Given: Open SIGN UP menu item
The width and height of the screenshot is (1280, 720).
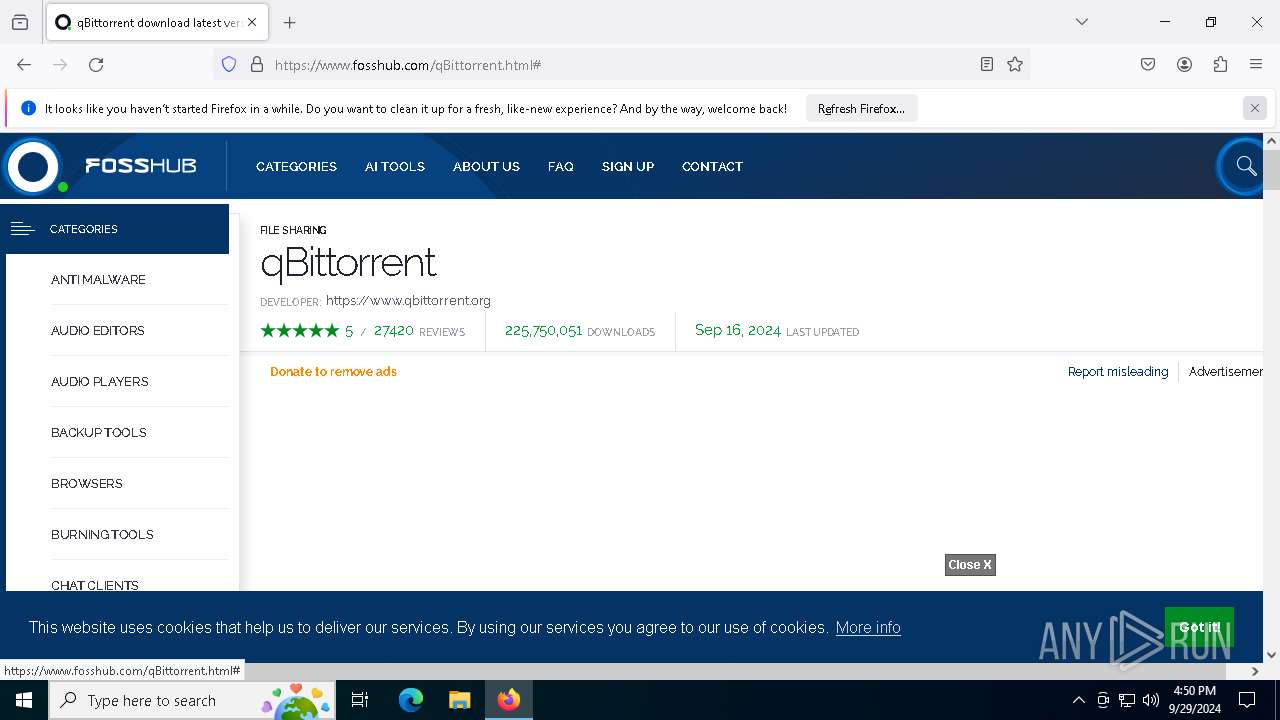Looking at the screenshot, I should coord(628,167).
